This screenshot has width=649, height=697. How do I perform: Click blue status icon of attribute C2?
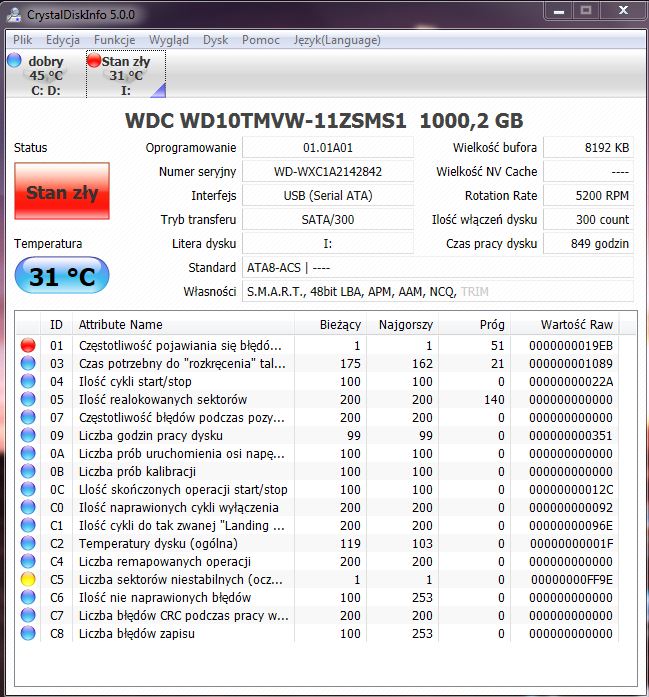click(x=28, y=543)
